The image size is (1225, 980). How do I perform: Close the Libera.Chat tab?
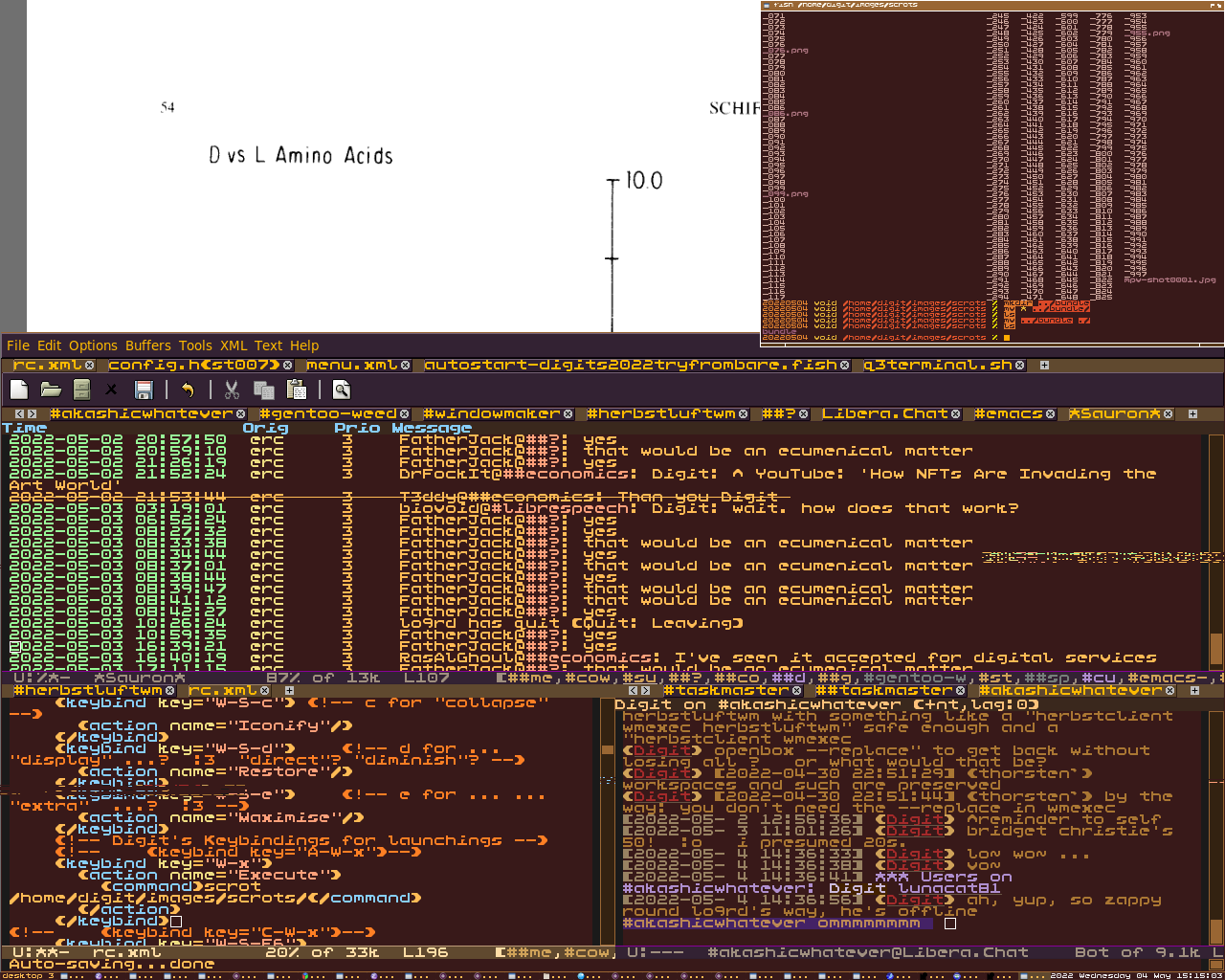(957, 414)
